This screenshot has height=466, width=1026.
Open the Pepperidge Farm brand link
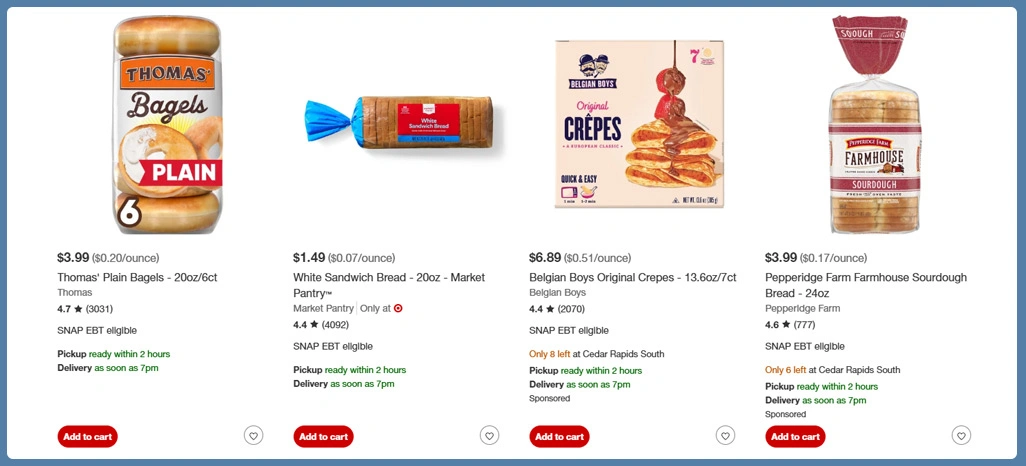801,309
